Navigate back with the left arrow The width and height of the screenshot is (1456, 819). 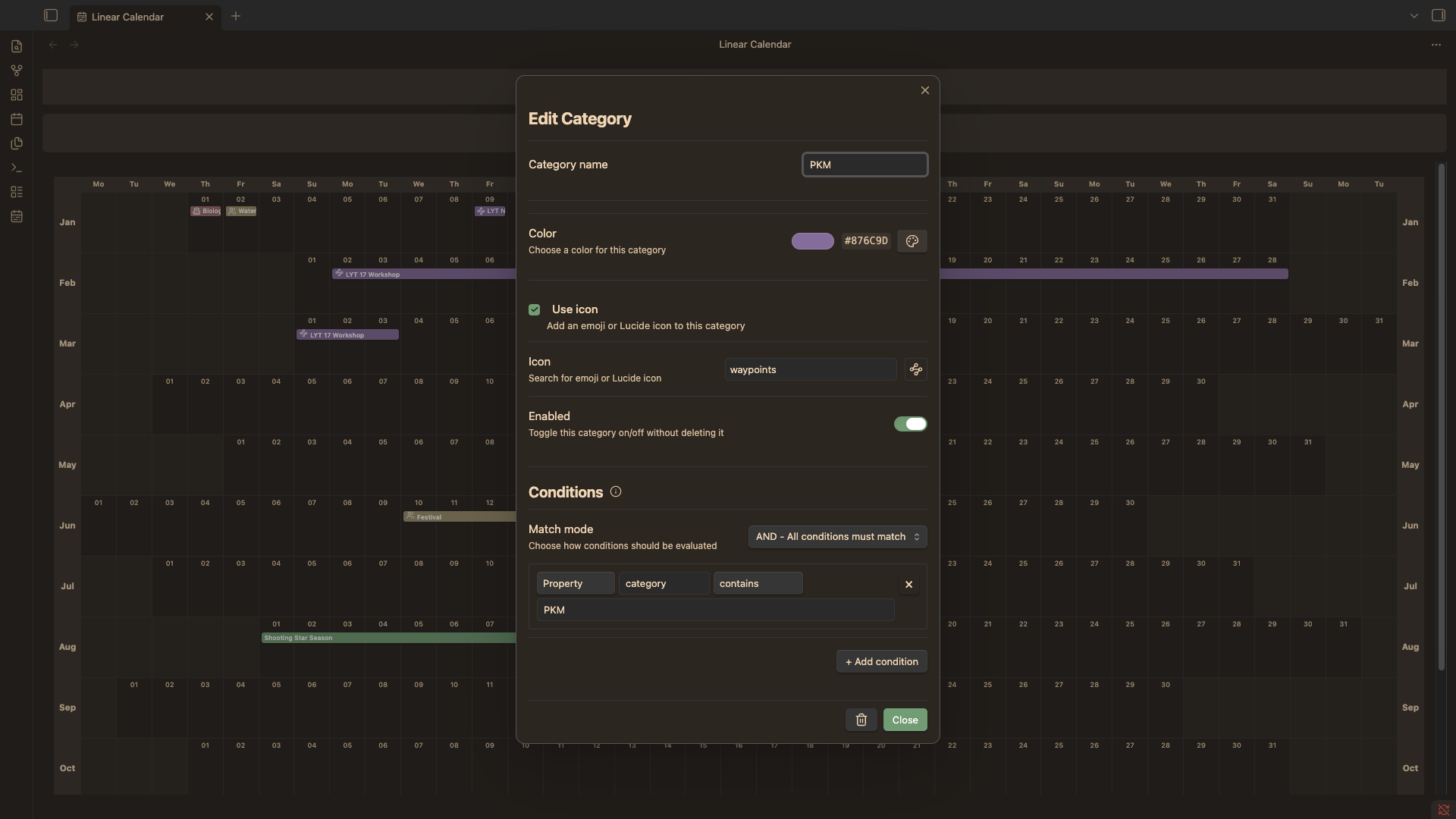point(53,45)
